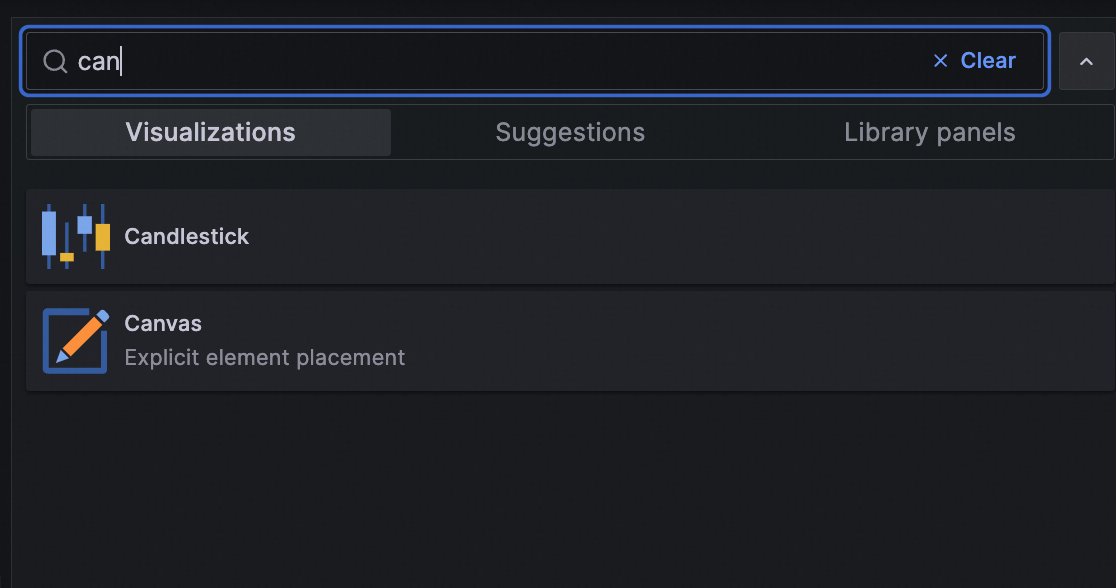Click blank space in the Candlestick row
Screen dimensions: 1116x588
click(676, 236)
